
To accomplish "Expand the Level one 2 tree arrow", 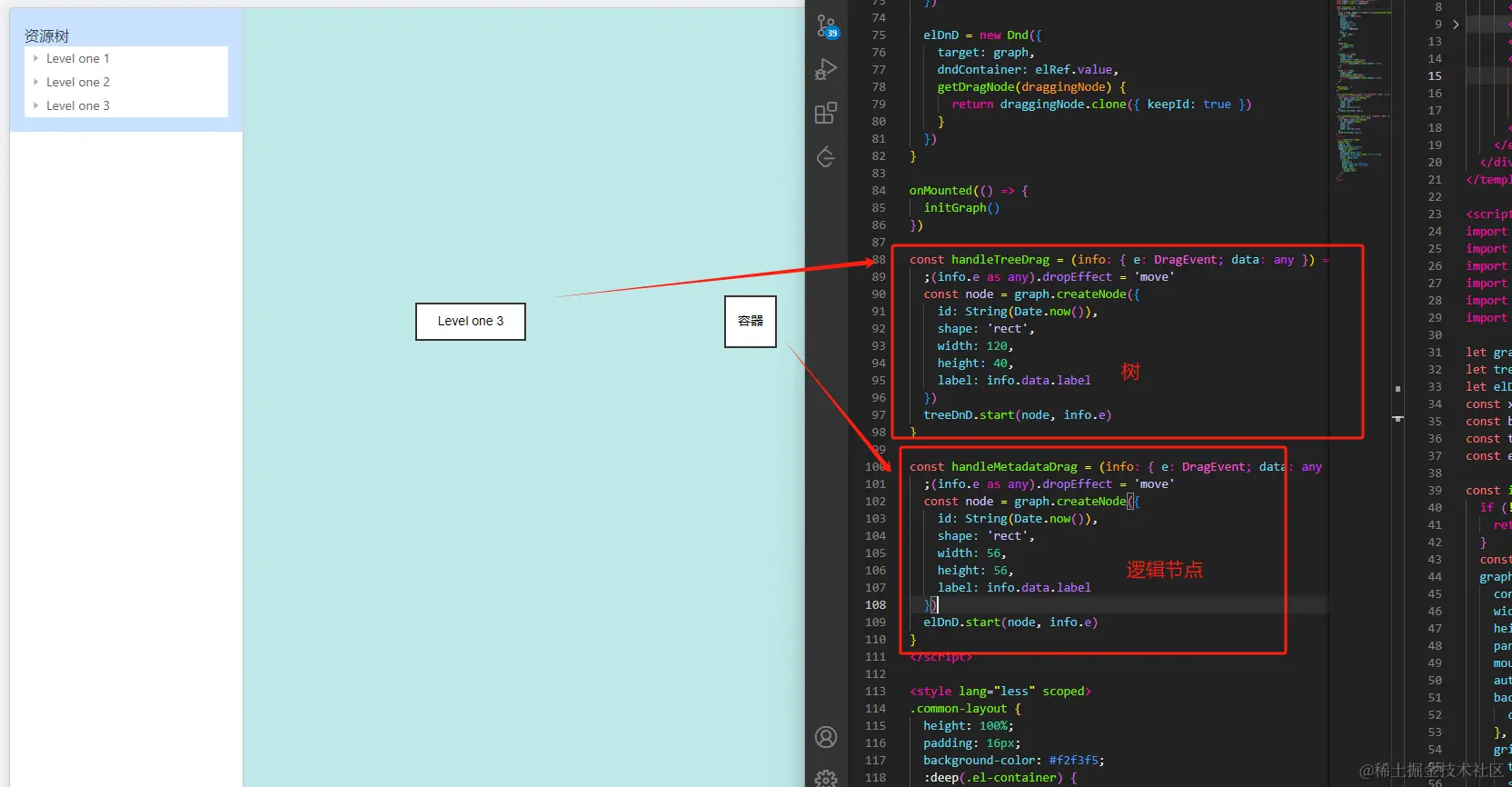I will tap(35, 82).
